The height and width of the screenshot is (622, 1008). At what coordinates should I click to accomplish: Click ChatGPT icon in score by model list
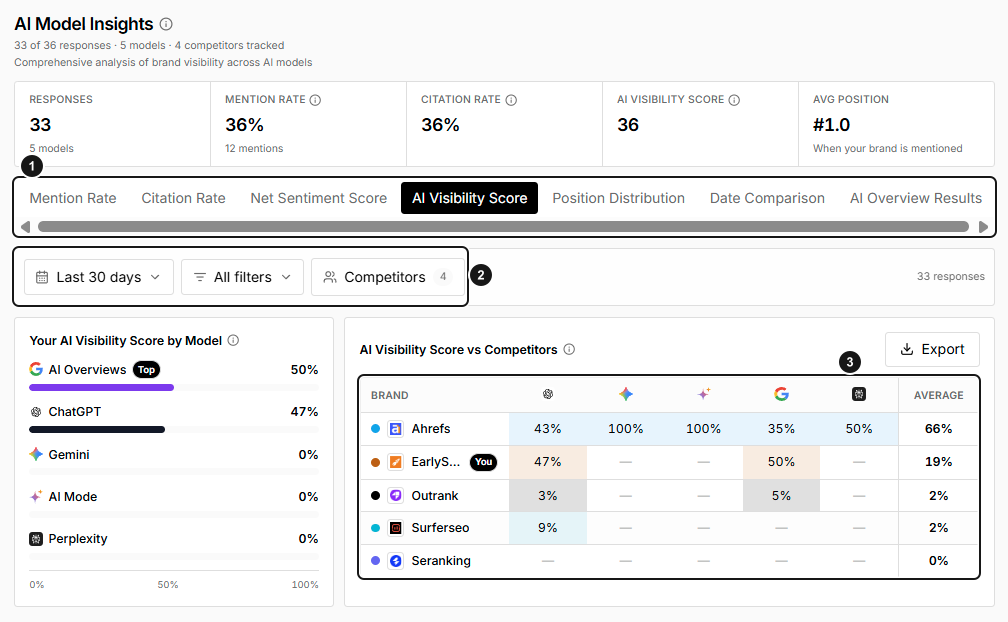coord(36,412)
